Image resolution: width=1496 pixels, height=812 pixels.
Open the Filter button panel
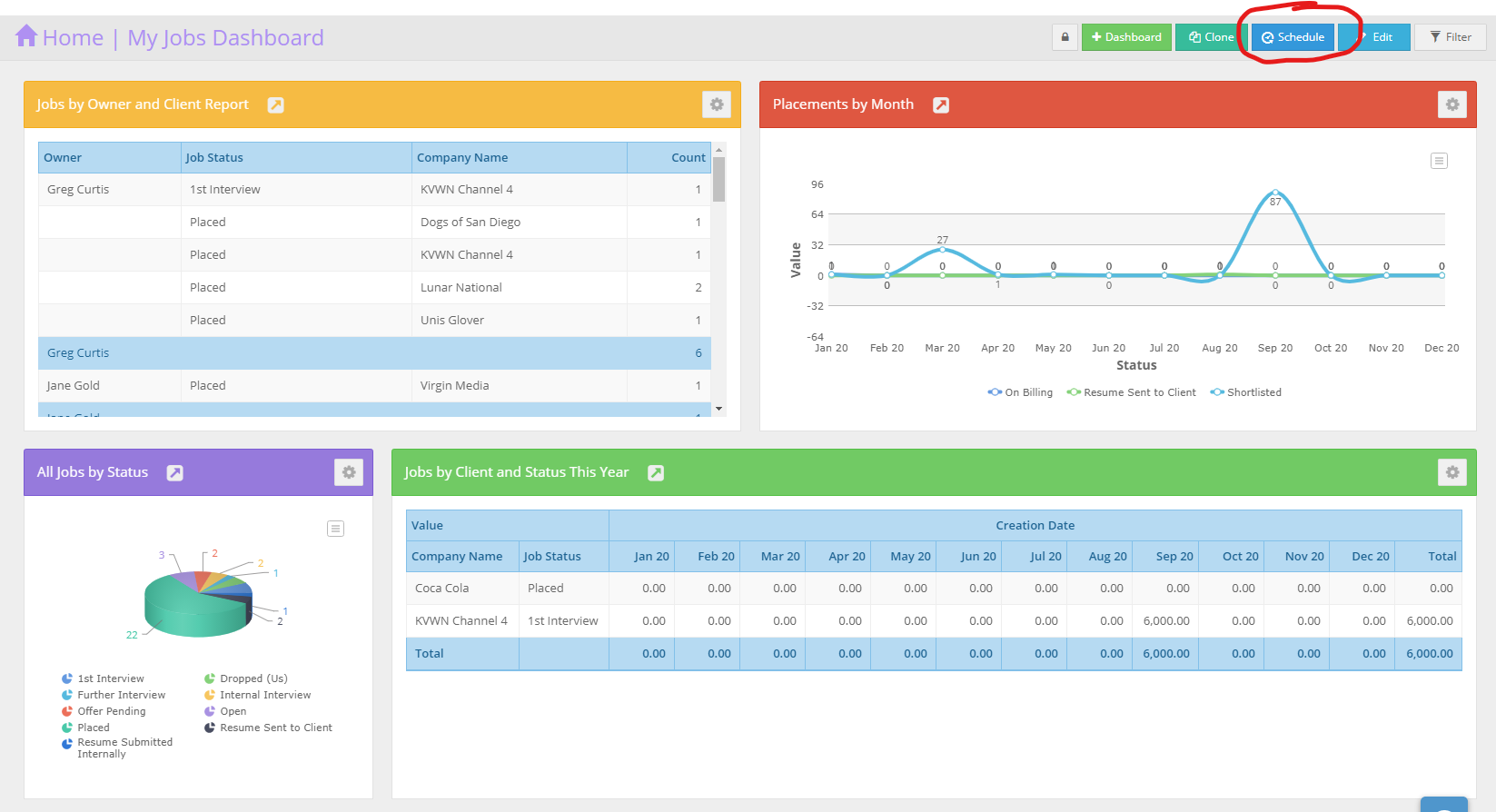coord(1451,37)
